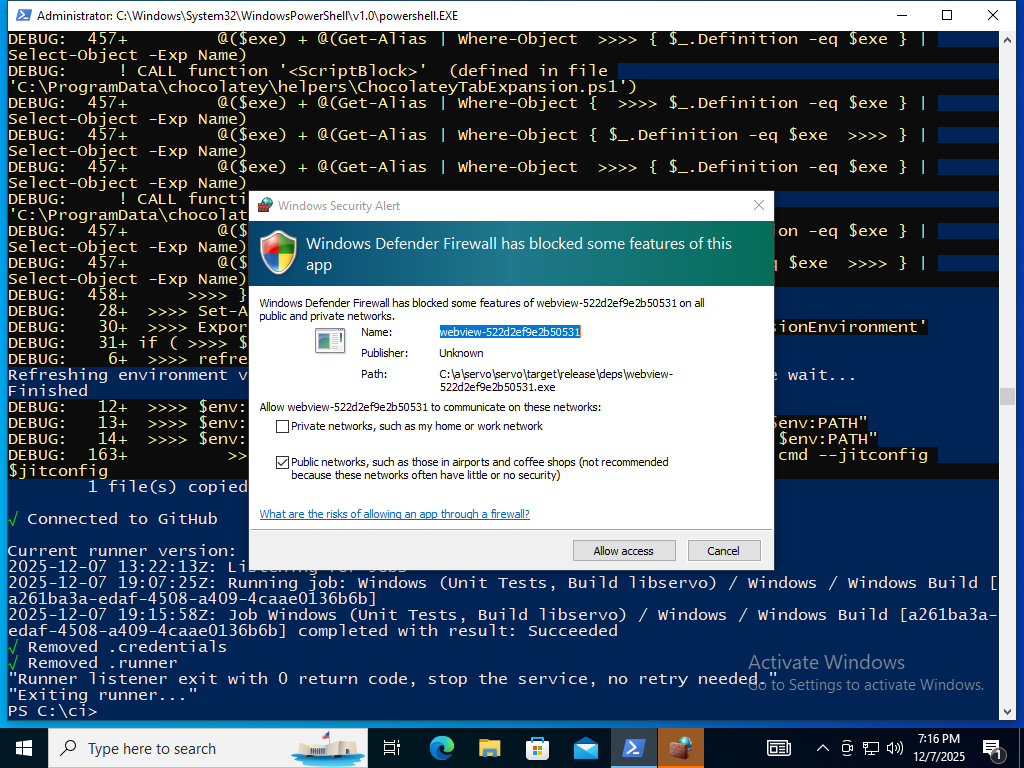Launch Microsoft Edge from the taskbar
The width and height of the screenshot is (1024, 768).
pyautogui.click(x=441, y=748)
